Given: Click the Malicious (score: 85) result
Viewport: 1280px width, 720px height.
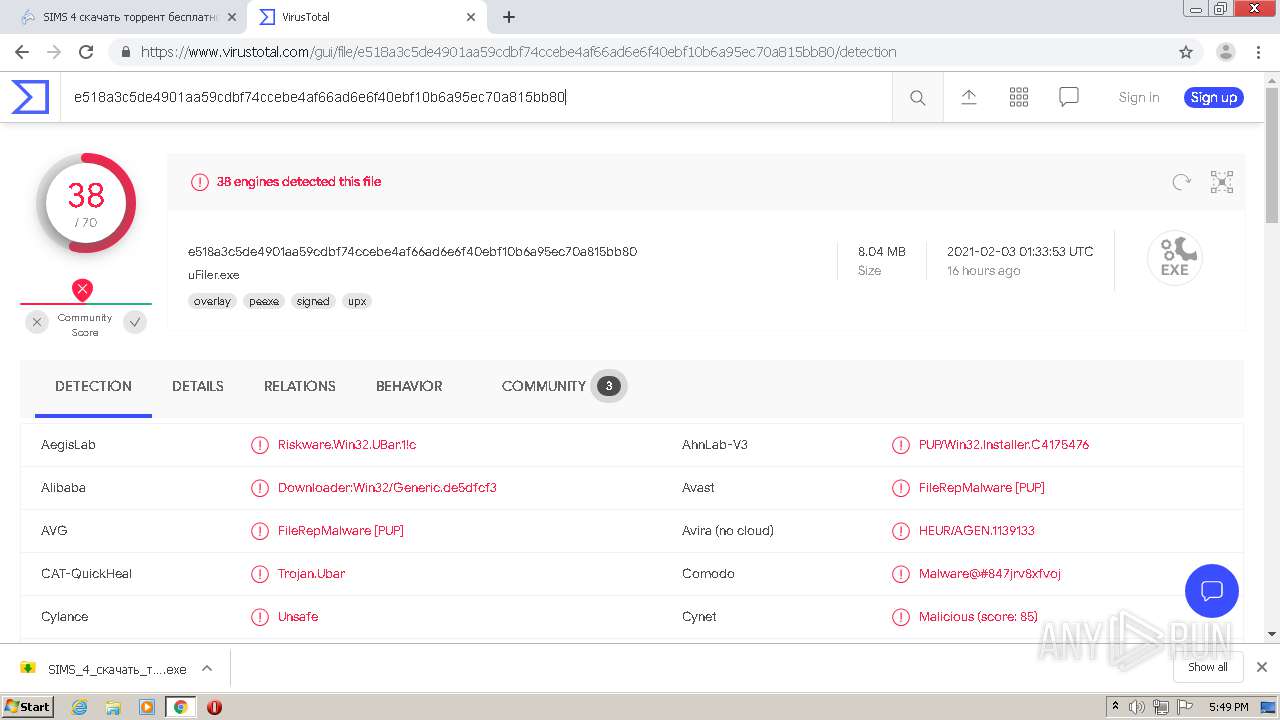Looking at the screenshot, I should pyautogui.click(x=978, y=617).
